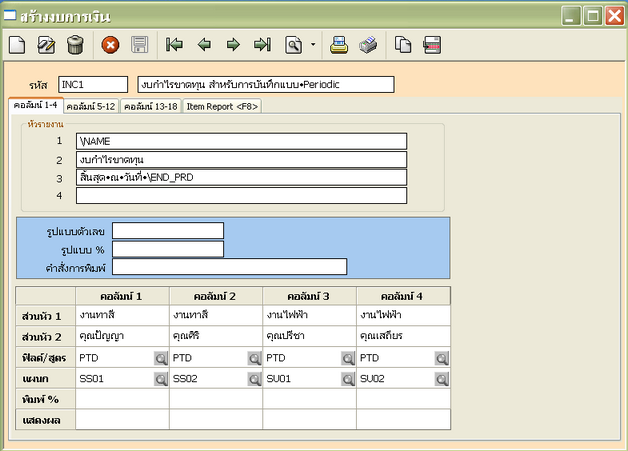
Task: Open the lookup for SS02 department
Action: pos(255,379)
